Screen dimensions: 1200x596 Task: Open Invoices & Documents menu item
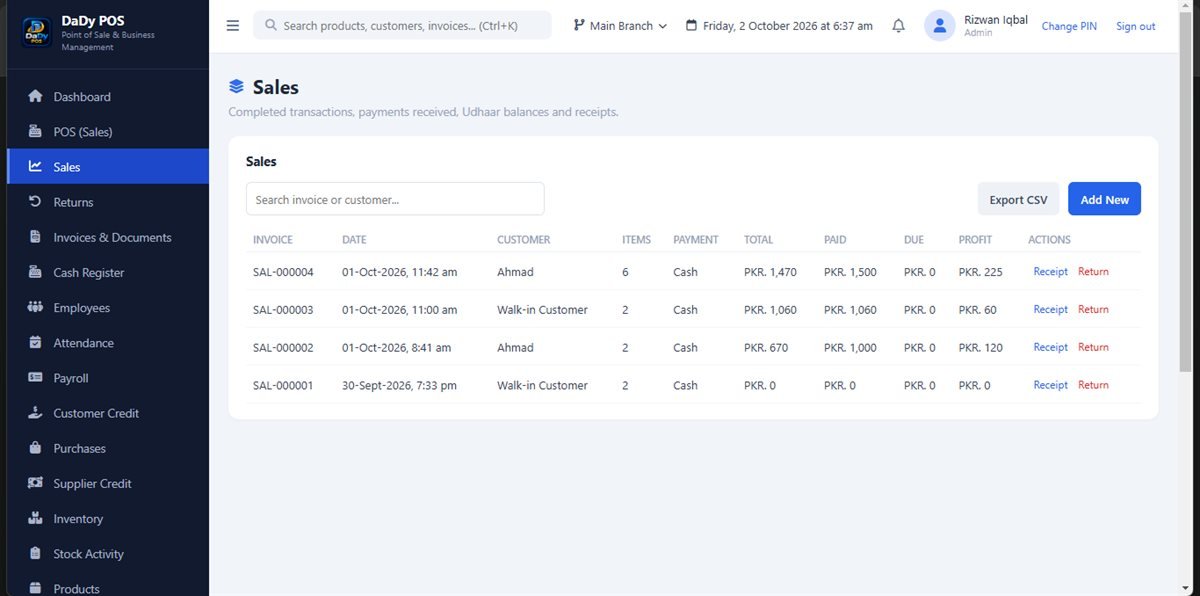click(x=108, y=237)
